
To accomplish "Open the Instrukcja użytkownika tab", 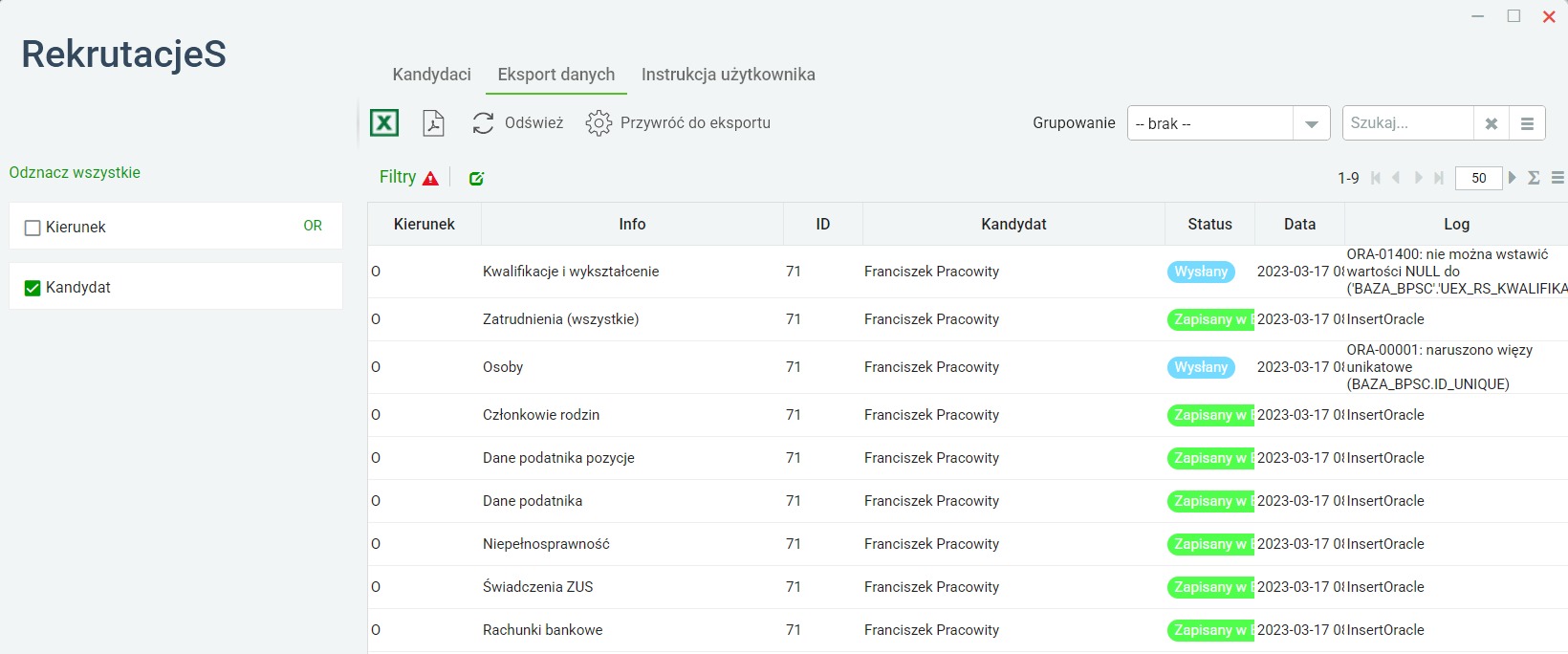I will pos(728,75).
